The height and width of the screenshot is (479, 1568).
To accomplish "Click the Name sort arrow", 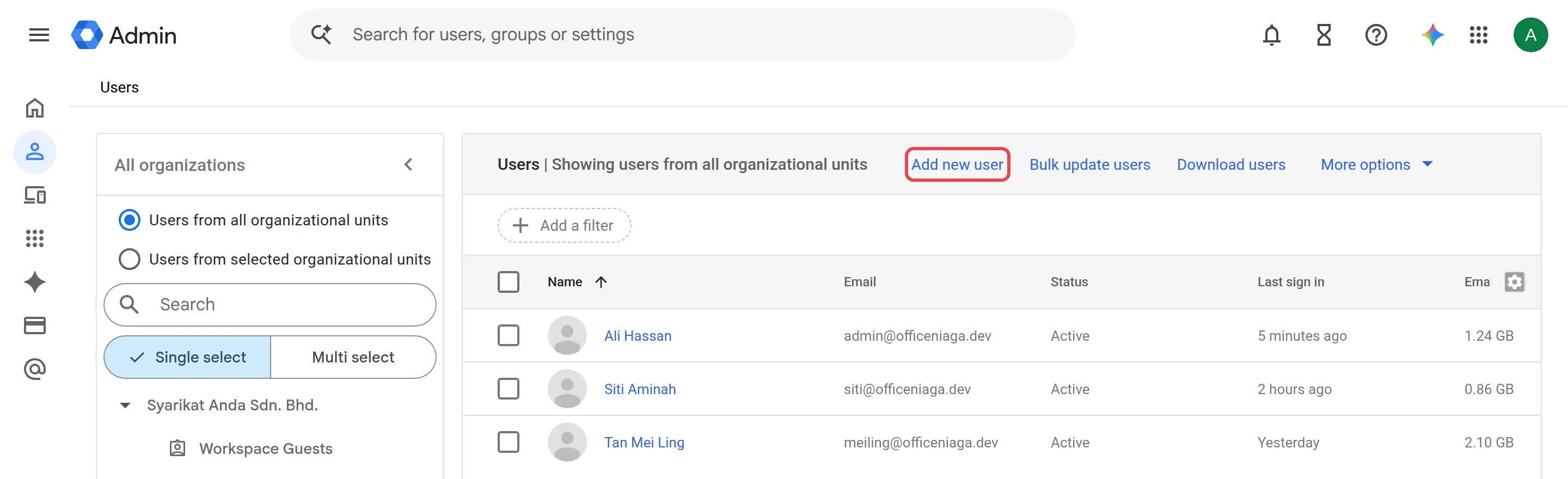I will [601, 282].
